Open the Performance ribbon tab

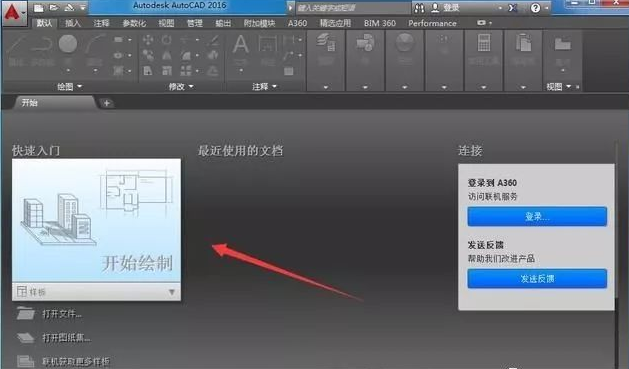432,23
